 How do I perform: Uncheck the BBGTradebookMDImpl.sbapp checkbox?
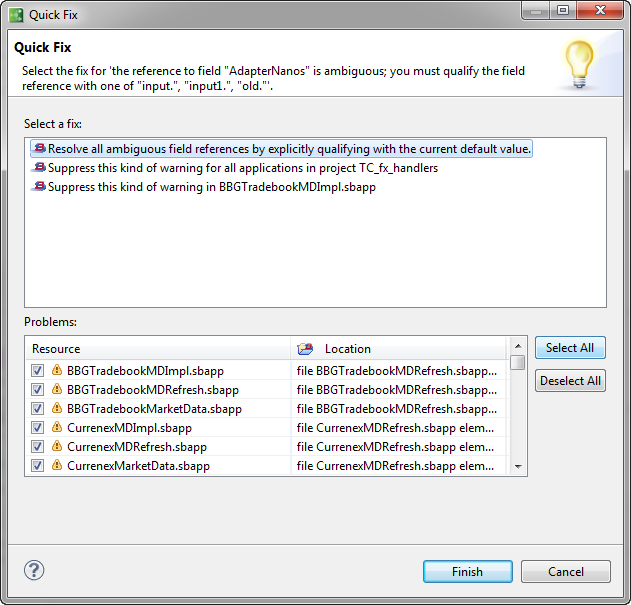click(x=38, y=370)
